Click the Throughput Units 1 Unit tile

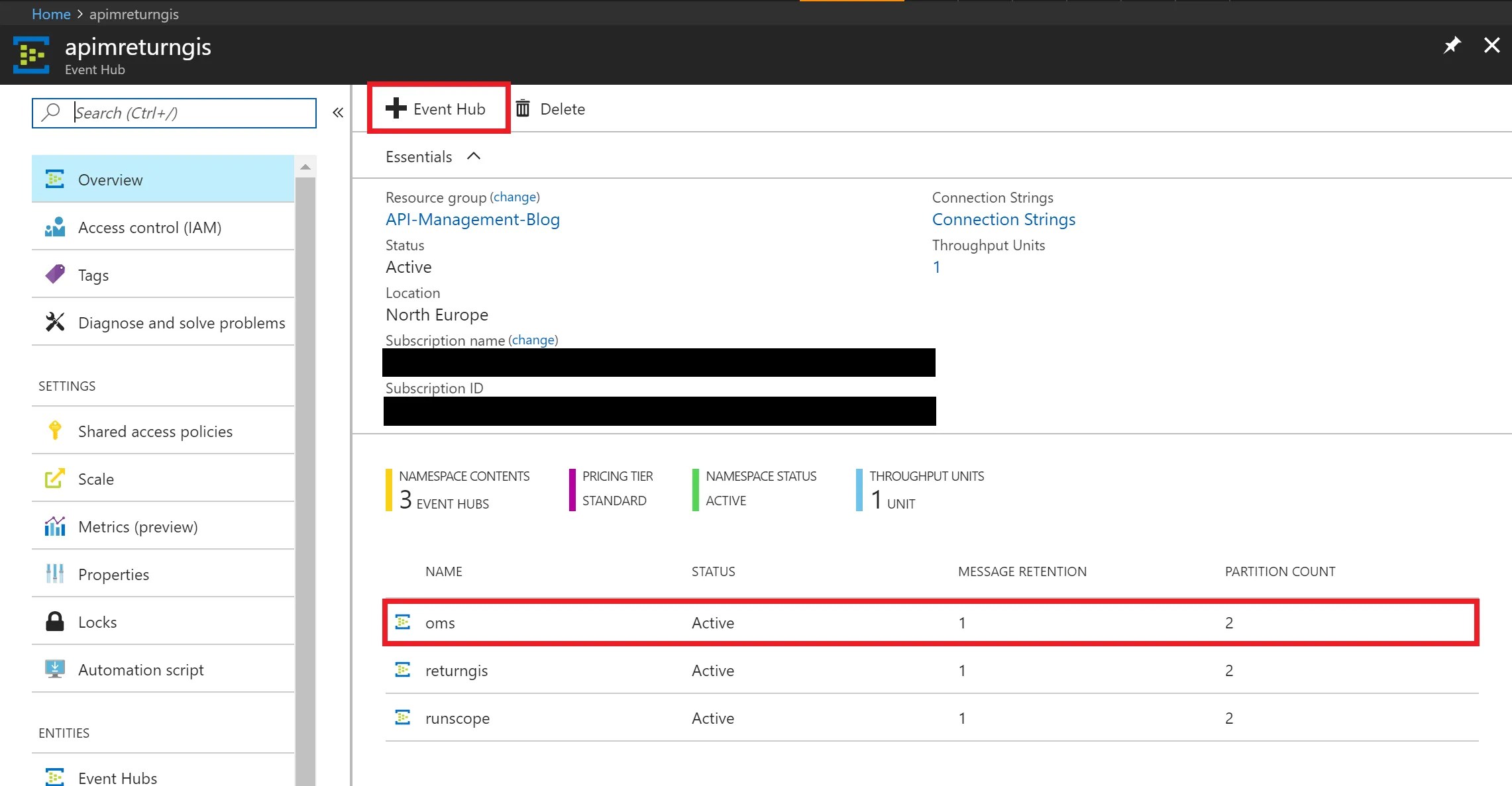(x=920, y=490)
